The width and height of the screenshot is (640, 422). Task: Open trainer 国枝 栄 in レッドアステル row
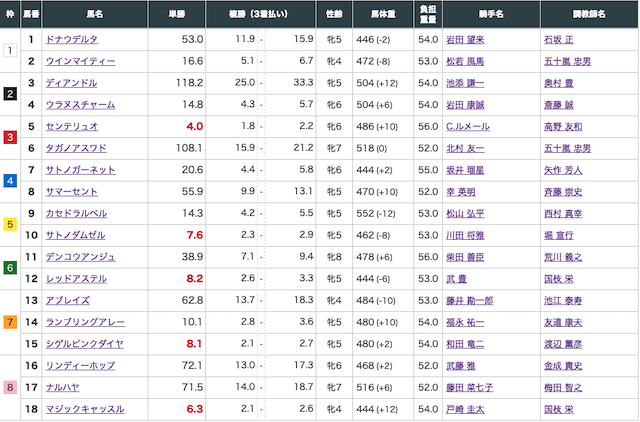pos(558,279)
